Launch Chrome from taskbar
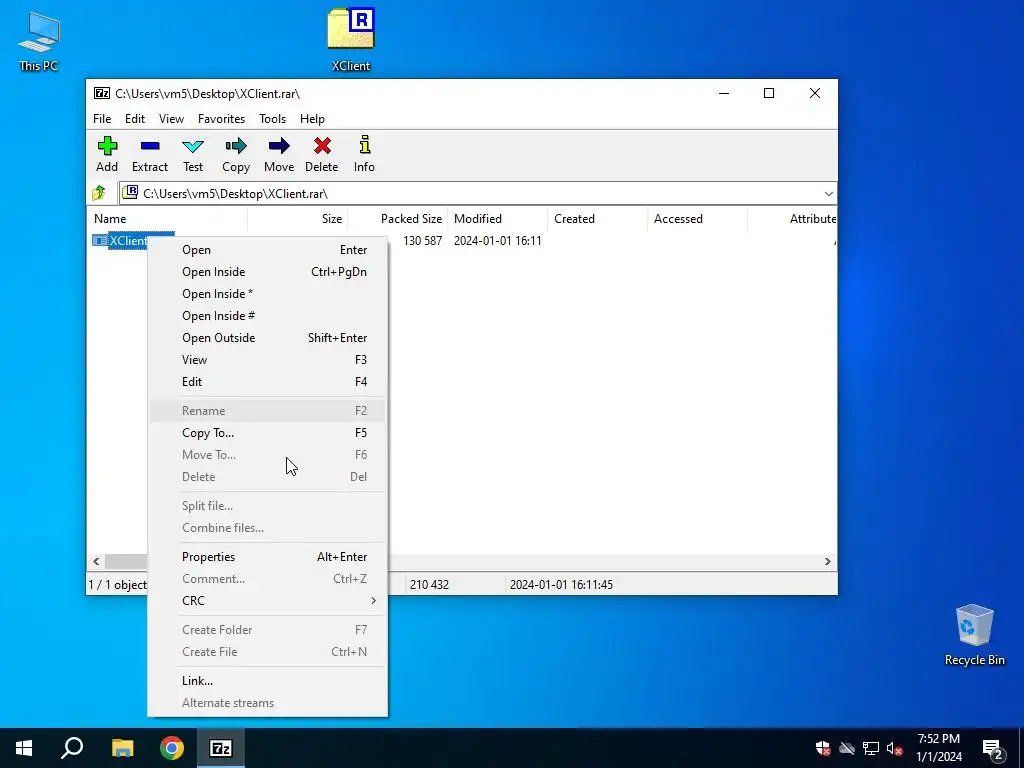1024x768 pixels. tap(172, 748)
